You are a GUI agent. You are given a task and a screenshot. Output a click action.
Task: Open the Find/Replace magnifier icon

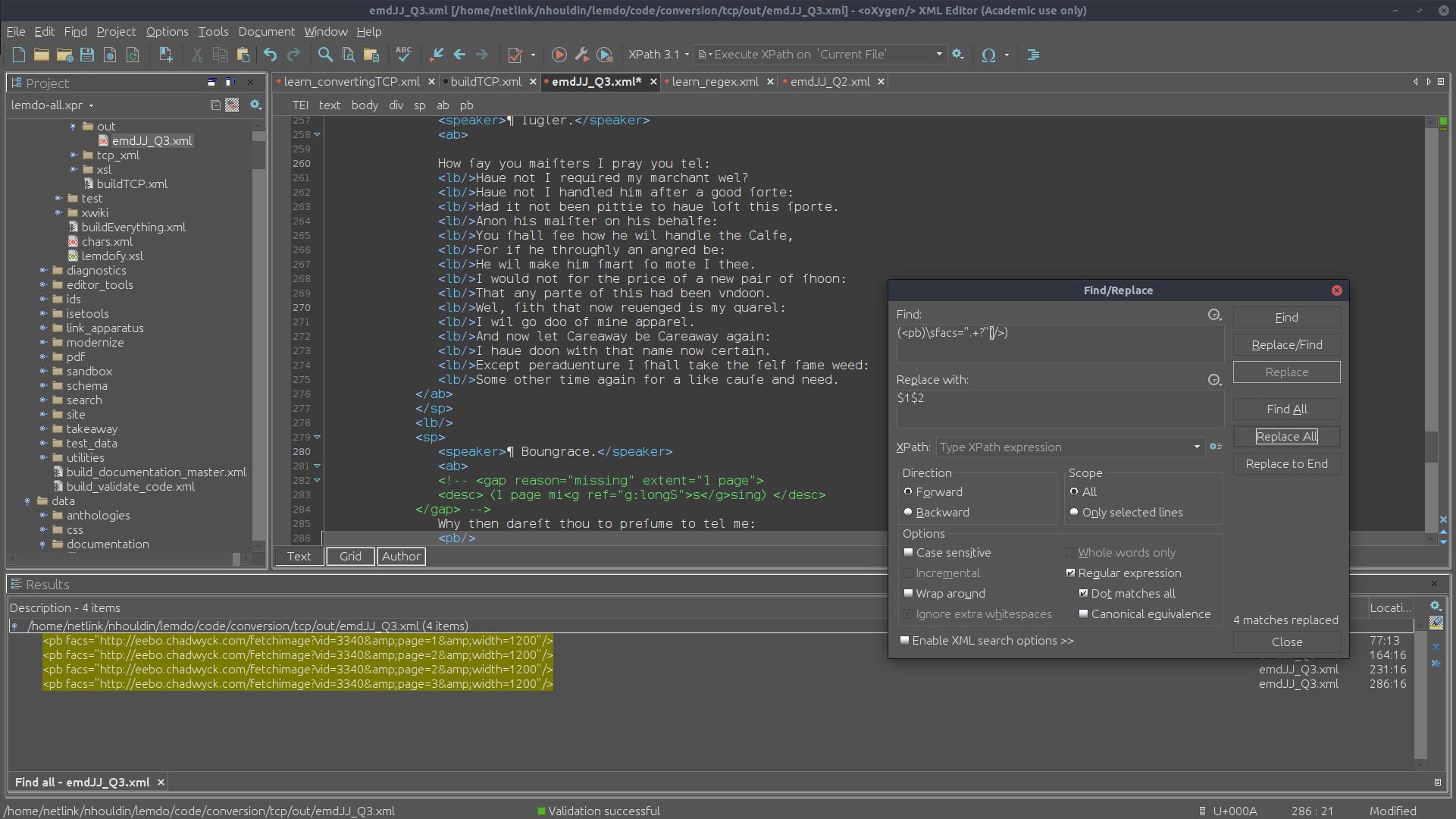(x=325, y=54)
